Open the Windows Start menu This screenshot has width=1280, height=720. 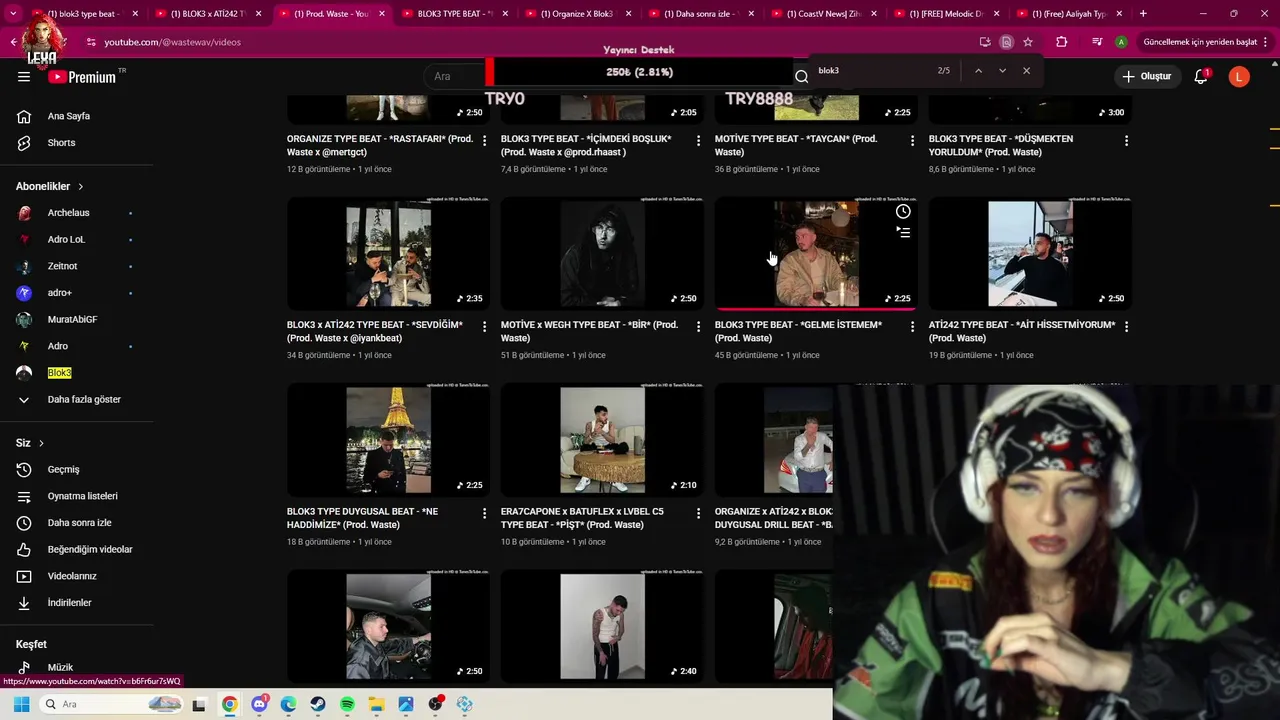(x=21, y=704)
